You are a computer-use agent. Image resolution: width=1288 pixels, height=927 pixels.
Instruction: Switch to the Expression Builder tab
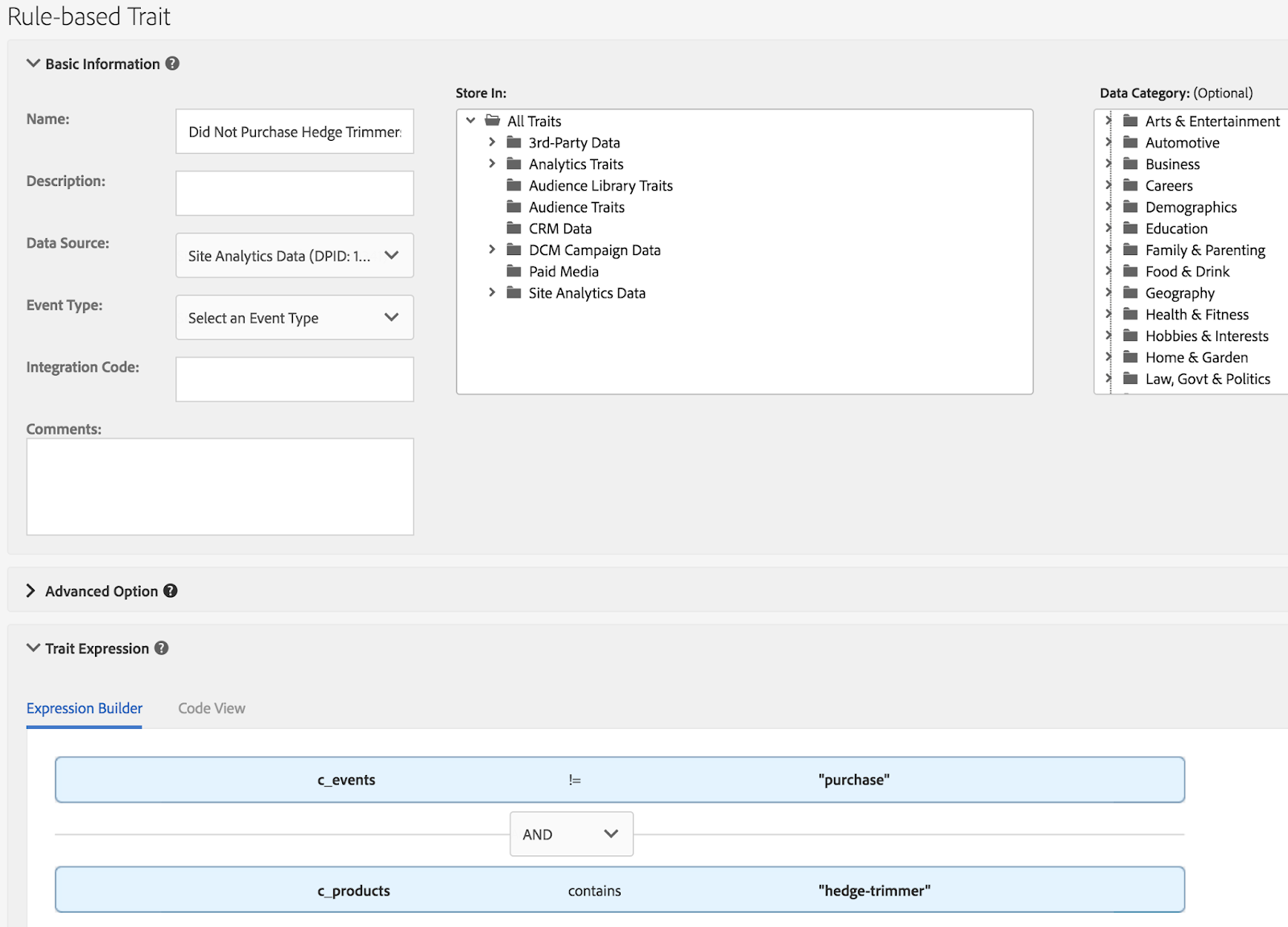click(85, 708)
